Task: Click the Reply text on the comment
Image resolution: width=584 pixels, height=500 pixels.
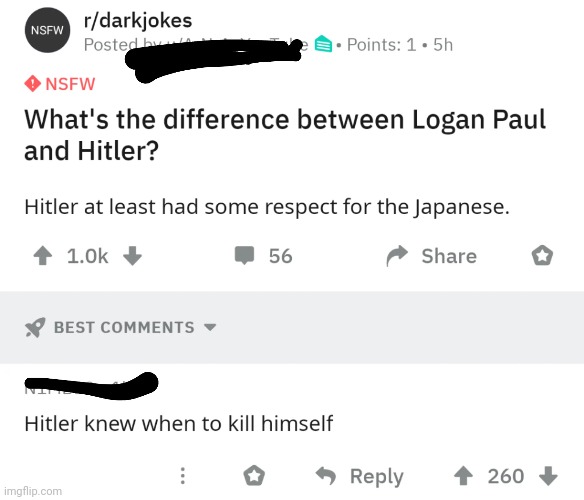Action: pyautogui.click(x=377, y=477)
